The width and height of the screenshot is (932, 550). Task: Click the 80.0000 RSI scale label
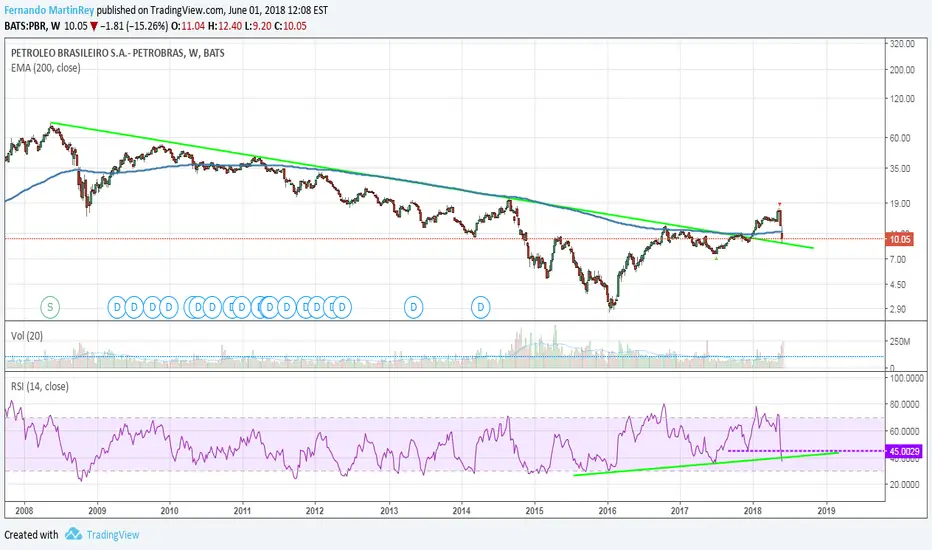904,404
